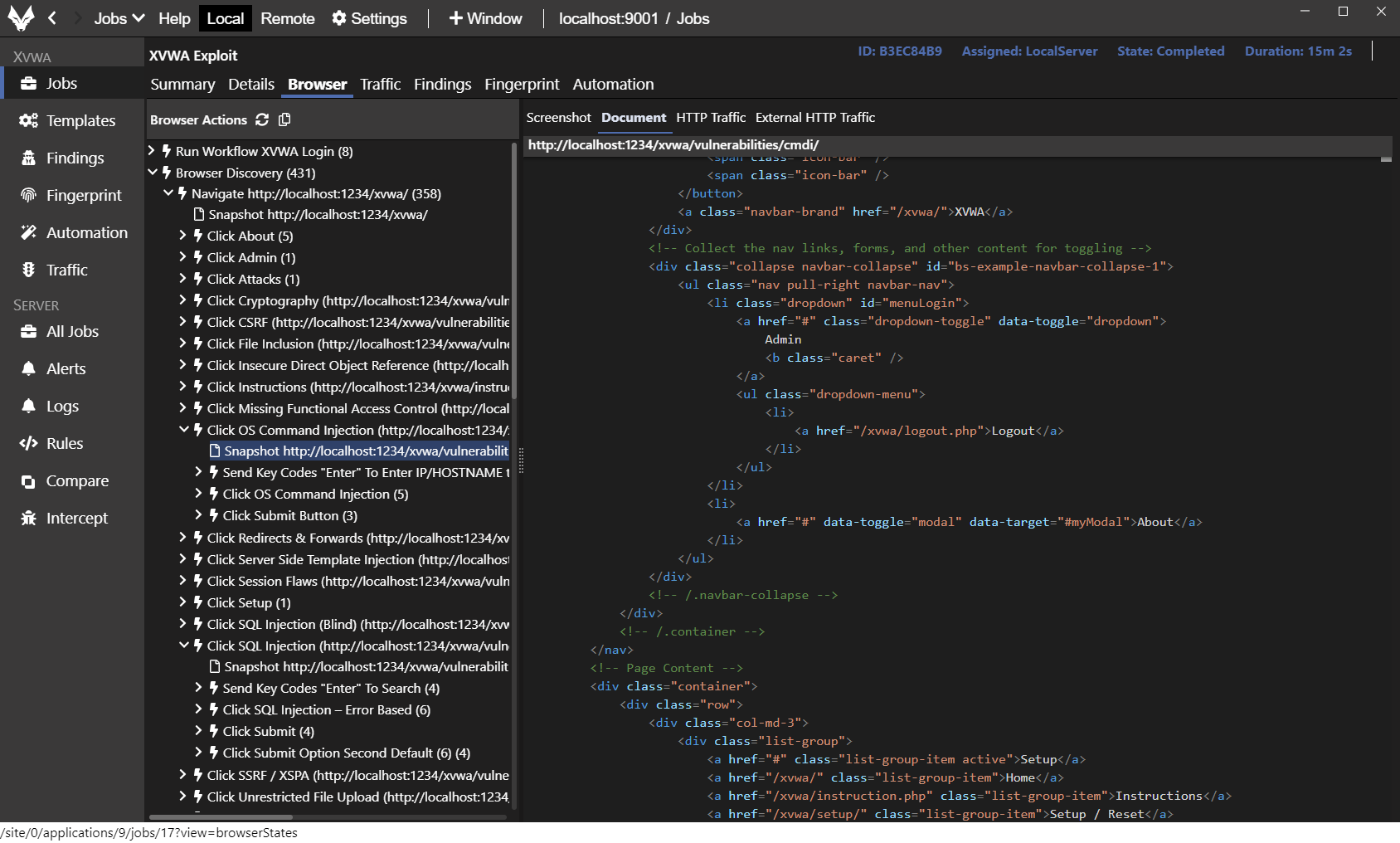
Task: Open the Jobs dropdown menu
Action: point(119,18)
